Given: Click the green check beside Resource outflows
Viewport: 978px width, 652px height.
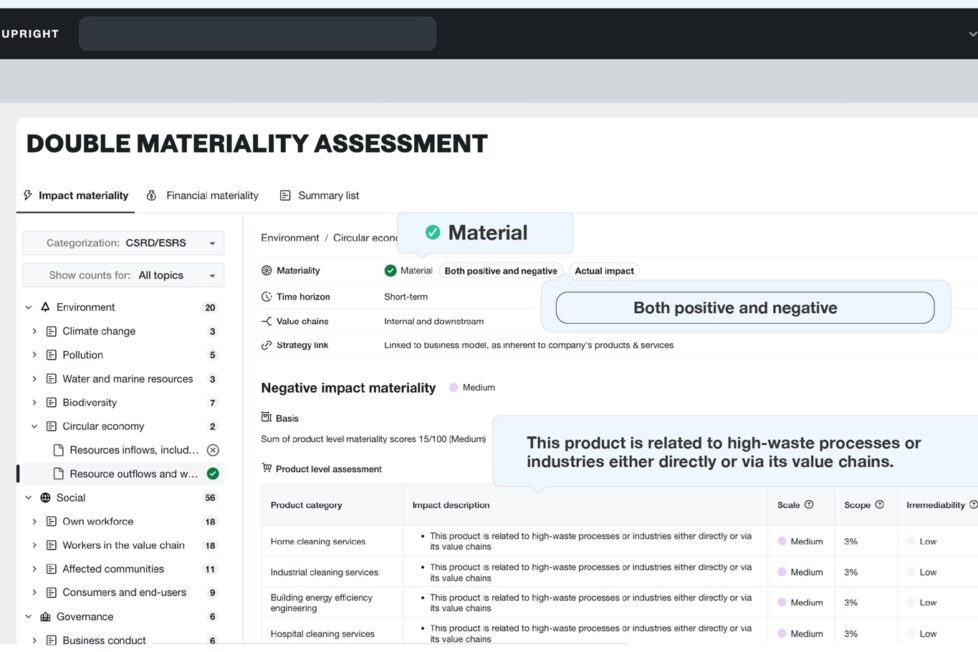Looking at the screenshot, I should (212, 474).
